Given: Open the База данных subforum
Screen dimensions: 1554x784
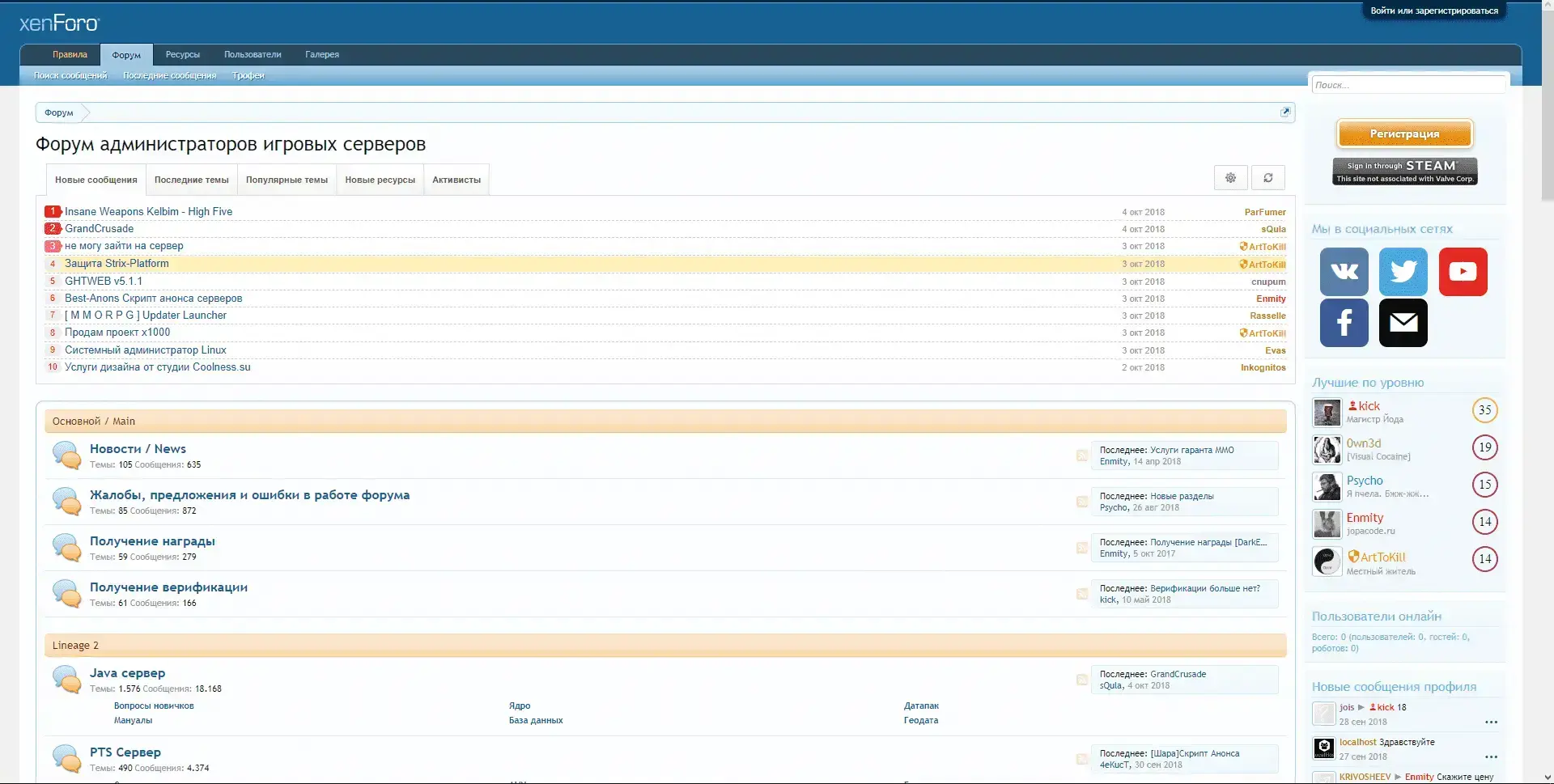Looking at the screenshot, I should (x=536, y=720).
